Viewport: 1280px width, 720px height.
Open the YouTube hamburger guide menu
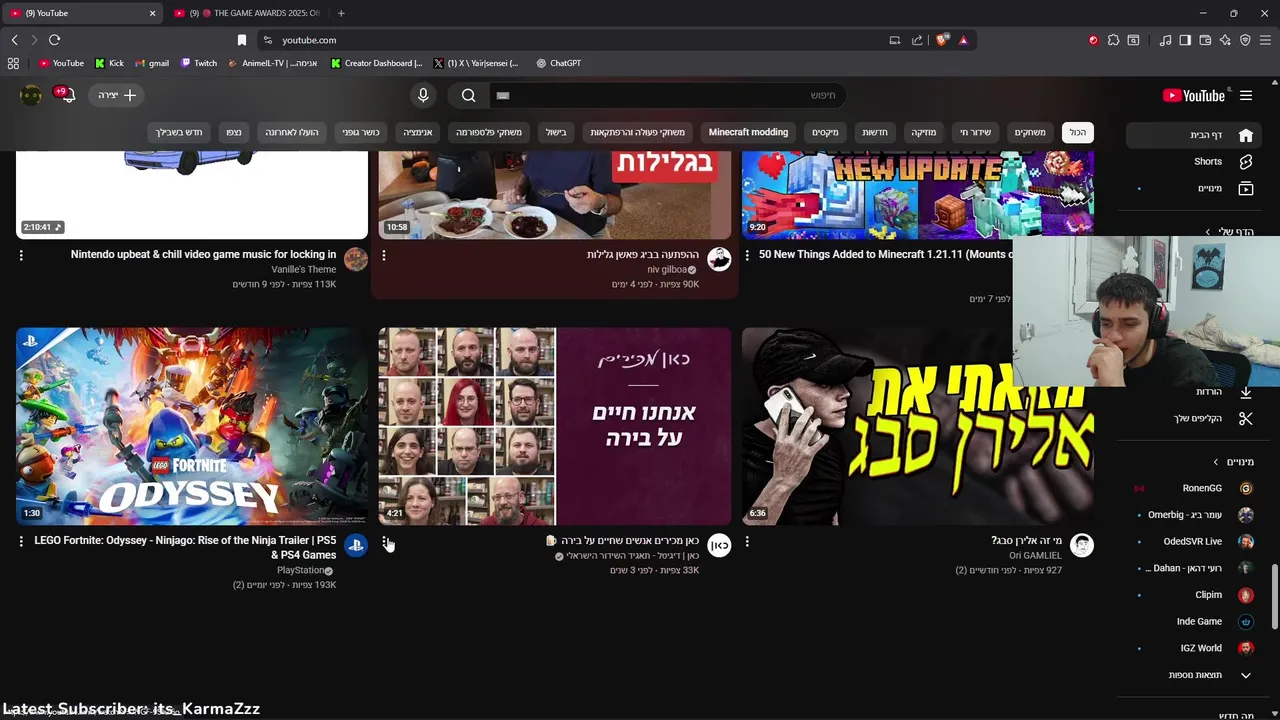click(1246, 95)
